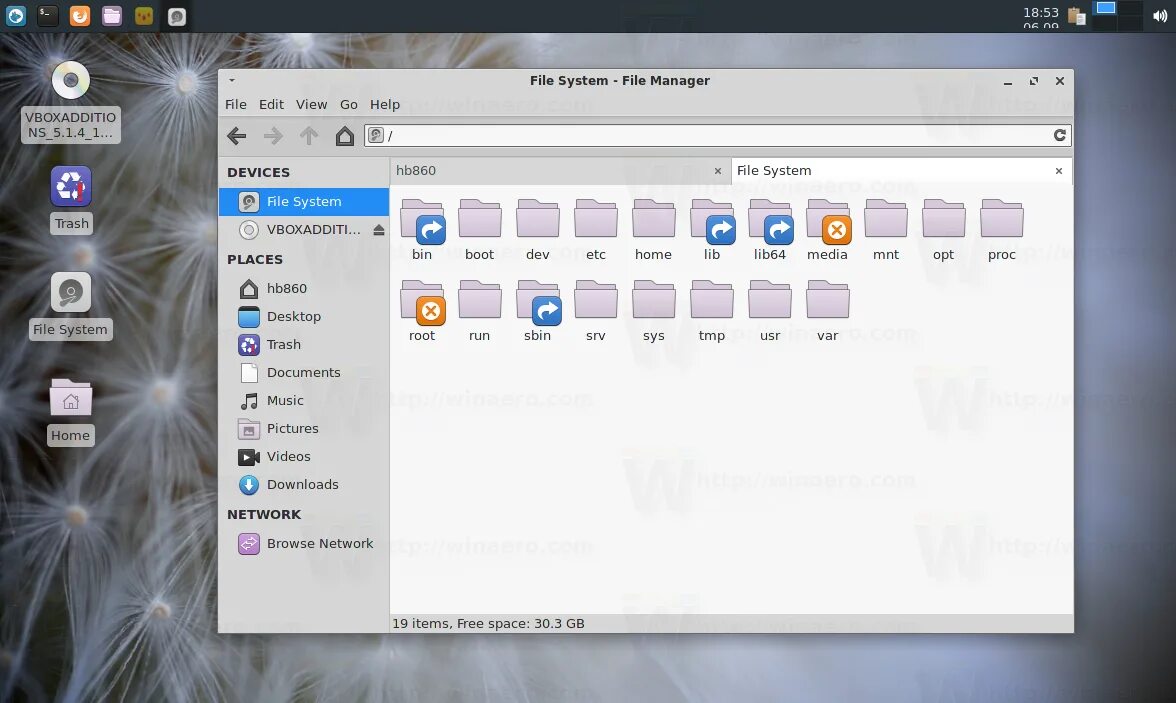The width and height of the screenshot is (1176, 703).
Task: Select the restricted root folder icon
Action: [x=422, y=302]
